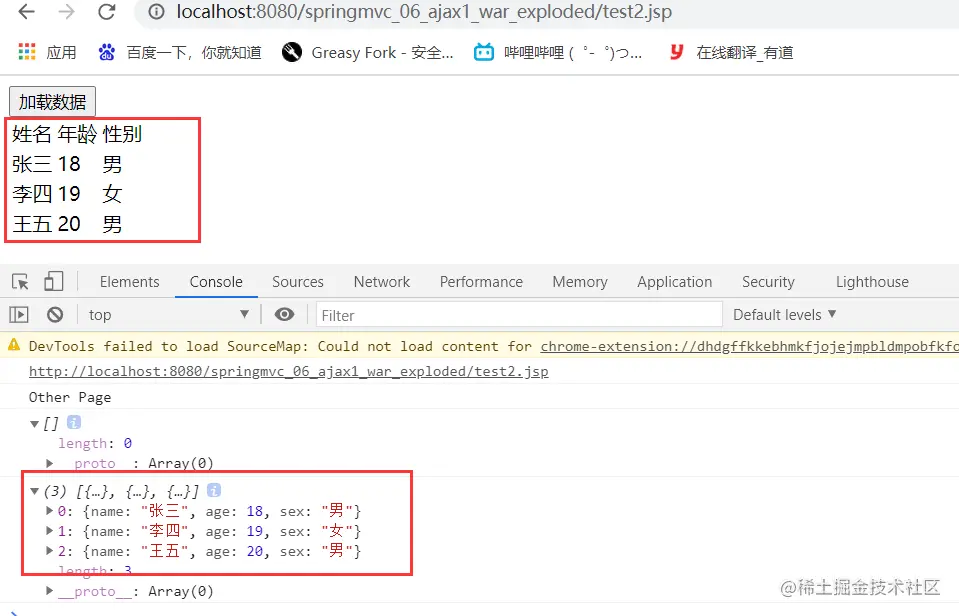This screenshot has height=616, width=959.
Task: Switch to the Security tab
Action: [768, 281]
